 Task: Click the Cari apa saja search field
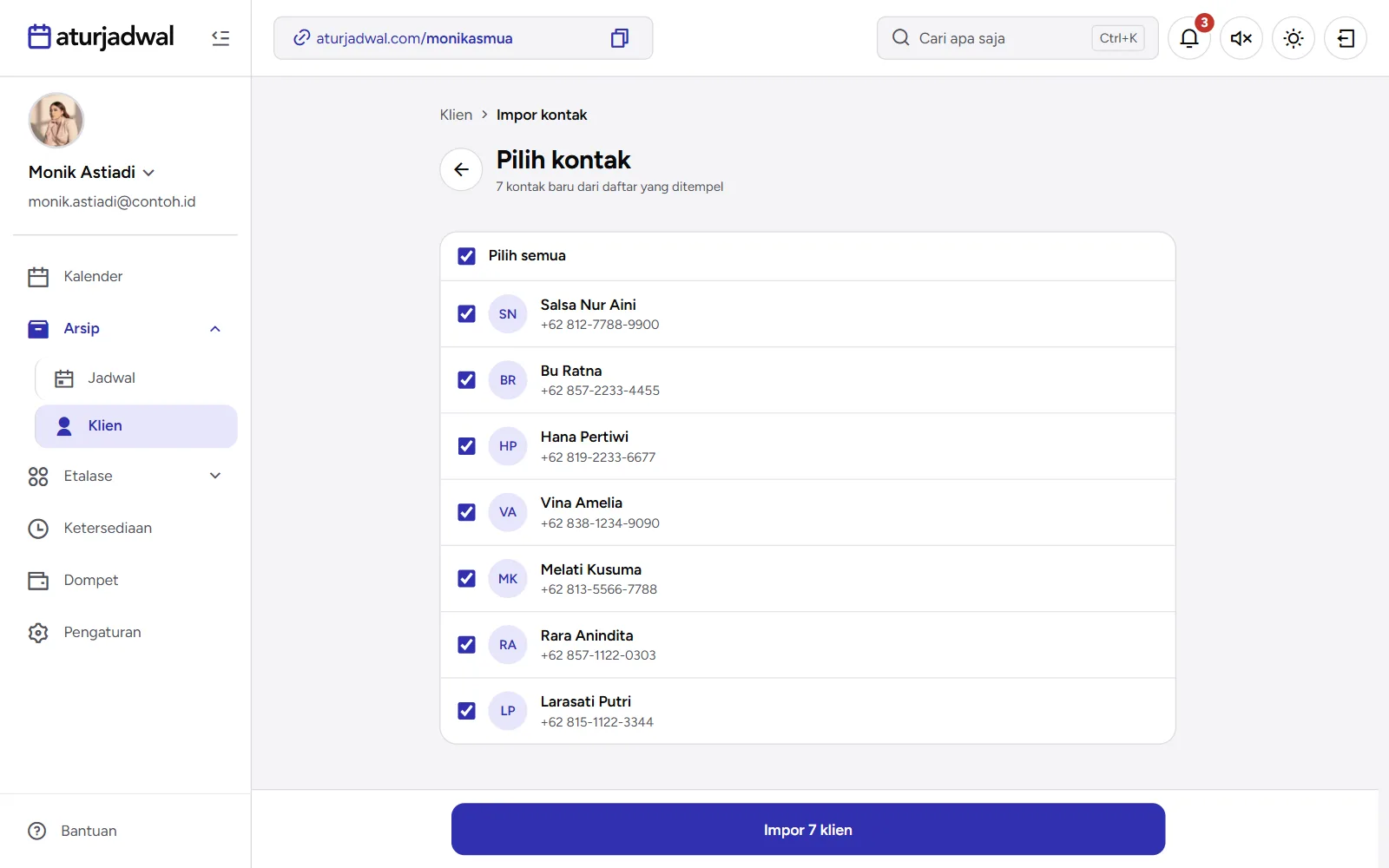tap(1017, 38)
